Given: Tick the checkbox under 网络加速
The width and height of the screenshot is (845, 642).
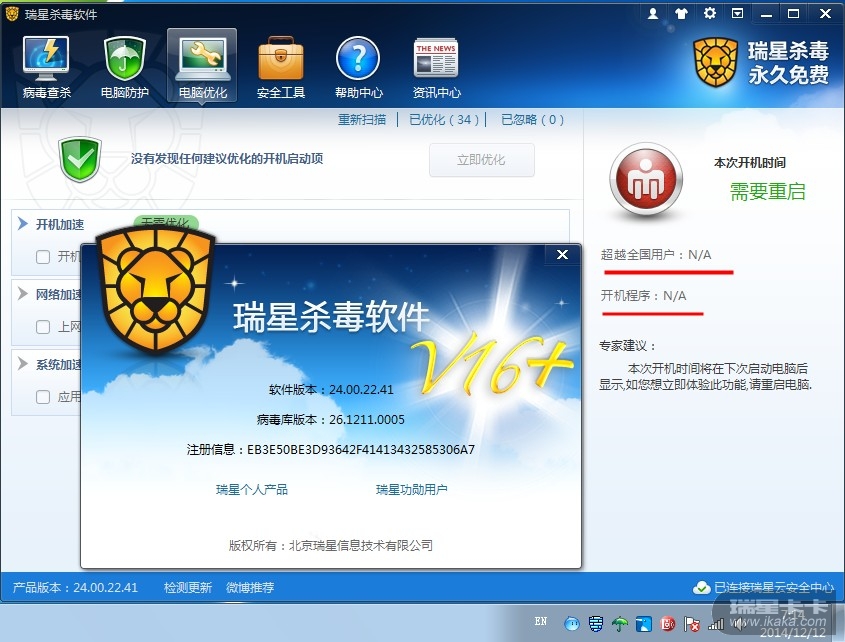Looking at the screenshot, I should pyautogui.click(x=43, y=327).
